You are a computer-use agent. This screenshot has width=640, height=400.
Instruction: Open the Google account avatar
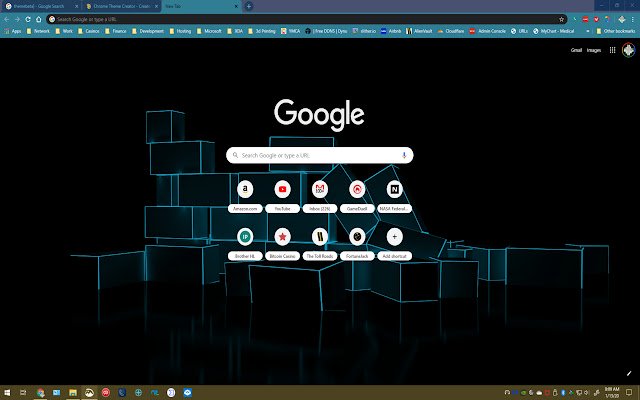pyautogui.click(x=629, y=50)
